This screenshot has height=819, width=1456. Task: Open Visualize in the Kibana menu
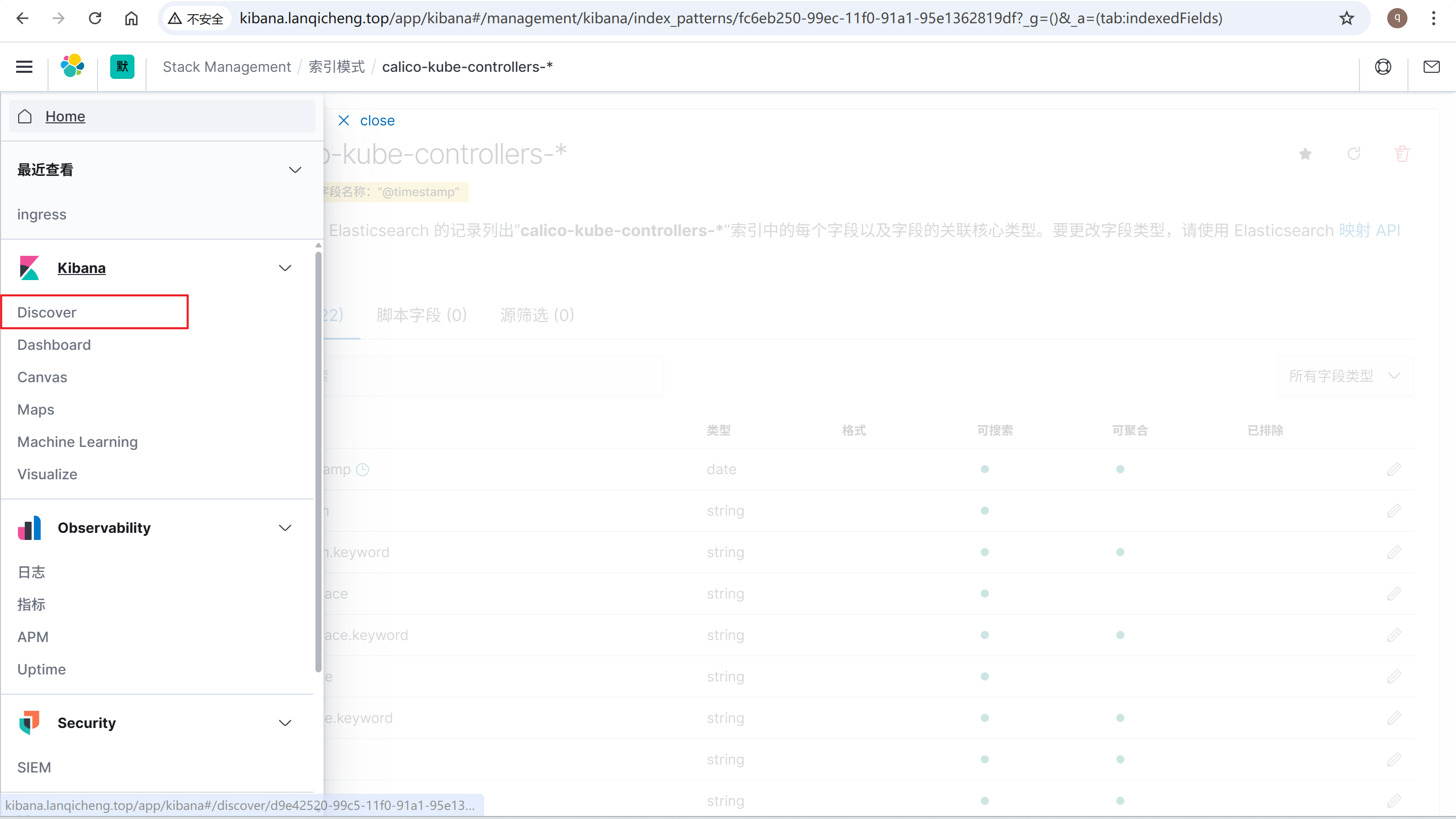click(x=47, y=474)
